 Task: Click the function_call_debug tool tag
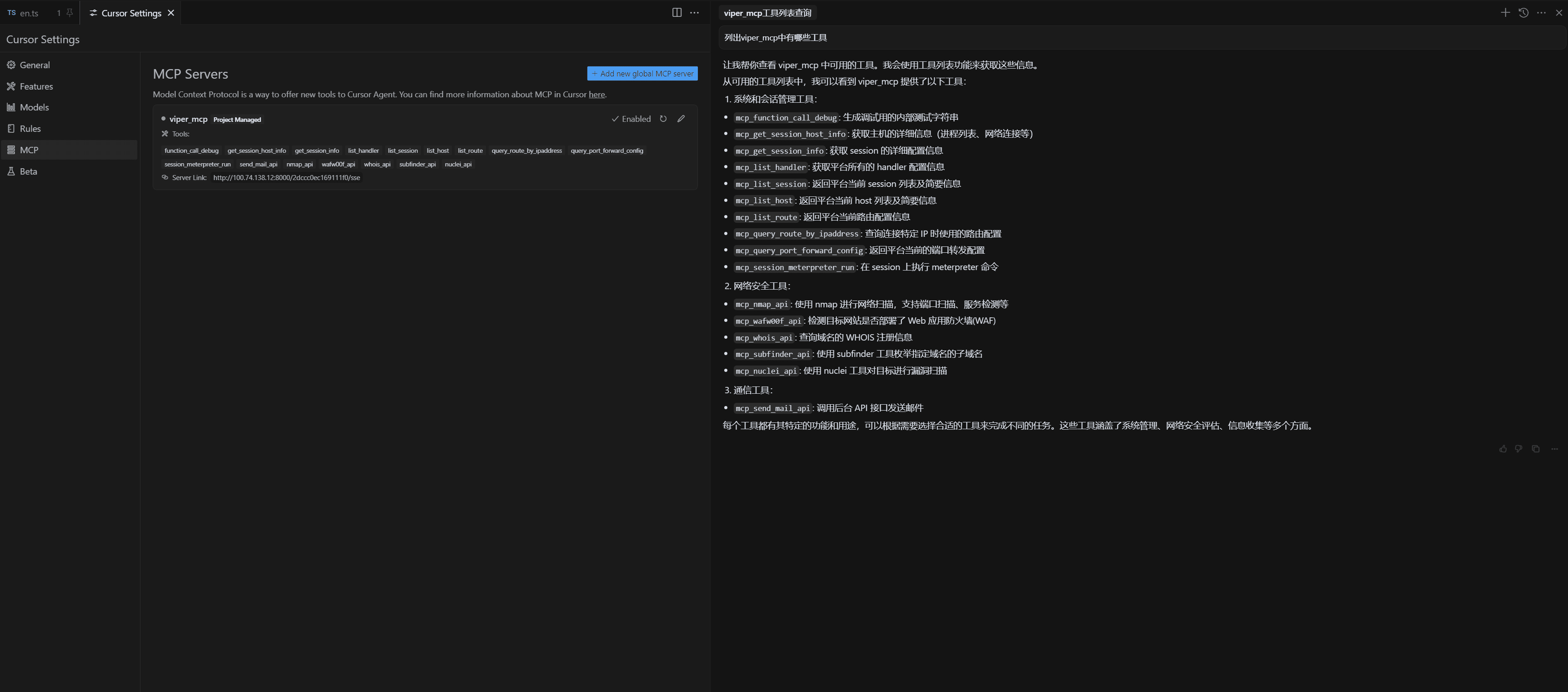[x=191, y=150]
